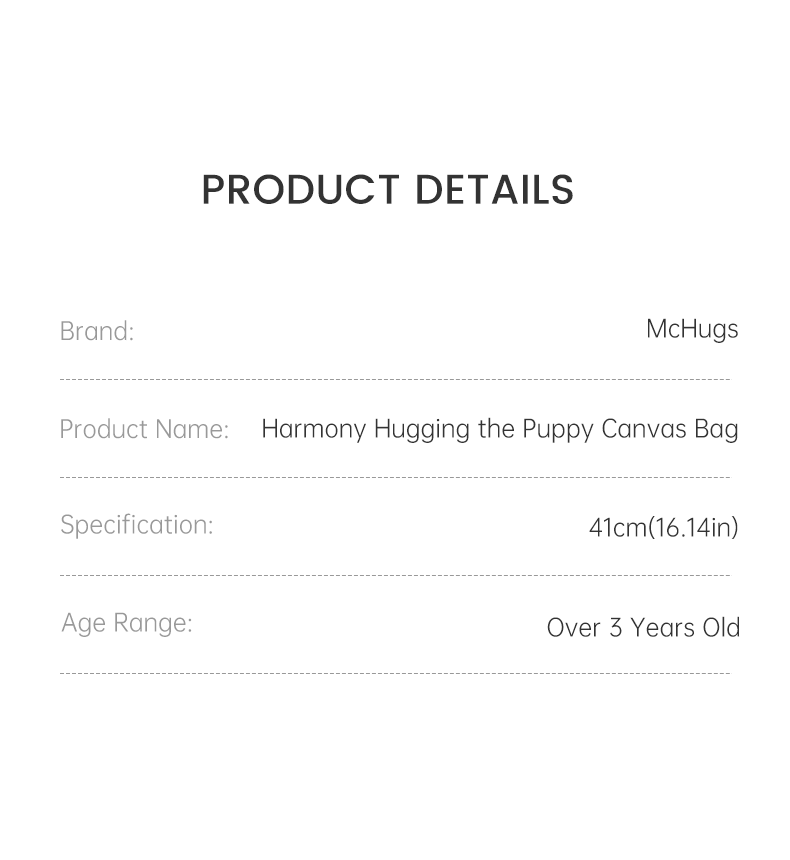Screen dimensions: 790x860
Task: Select the Product Name label
Action: (x=144, y=429)
